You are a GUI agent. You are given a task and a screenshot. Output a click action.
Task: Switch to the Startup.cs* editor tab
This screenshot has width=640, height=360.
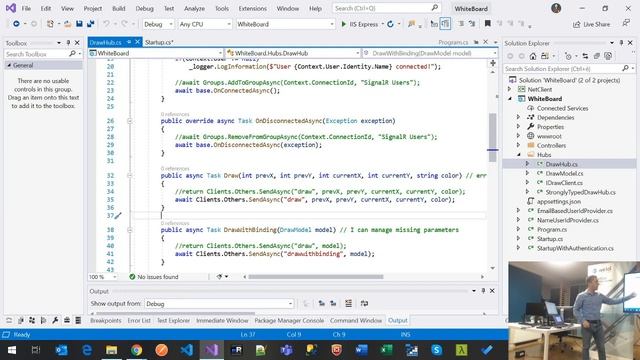[159, 42]
